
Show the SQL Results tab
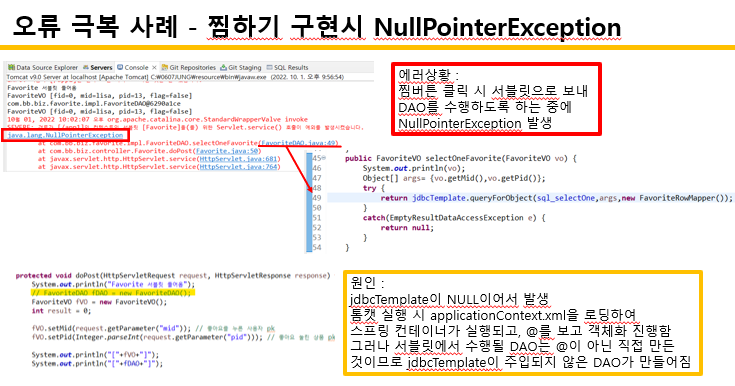(287, 68)
